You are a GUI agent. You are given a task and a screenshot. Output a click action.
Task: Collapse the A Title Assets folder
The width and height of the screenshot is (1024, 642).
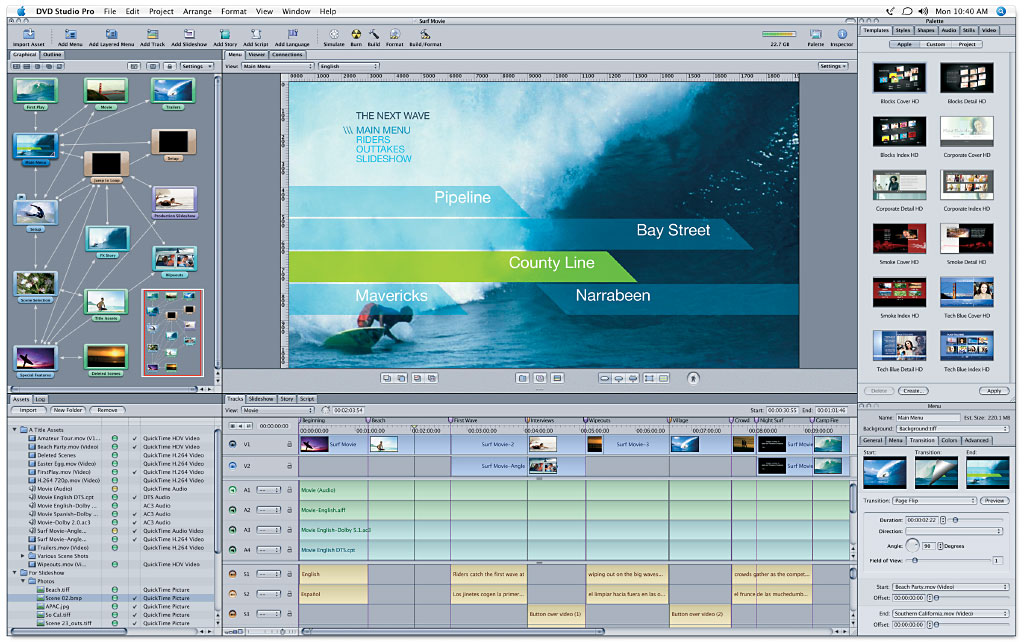tap(15, 429)
